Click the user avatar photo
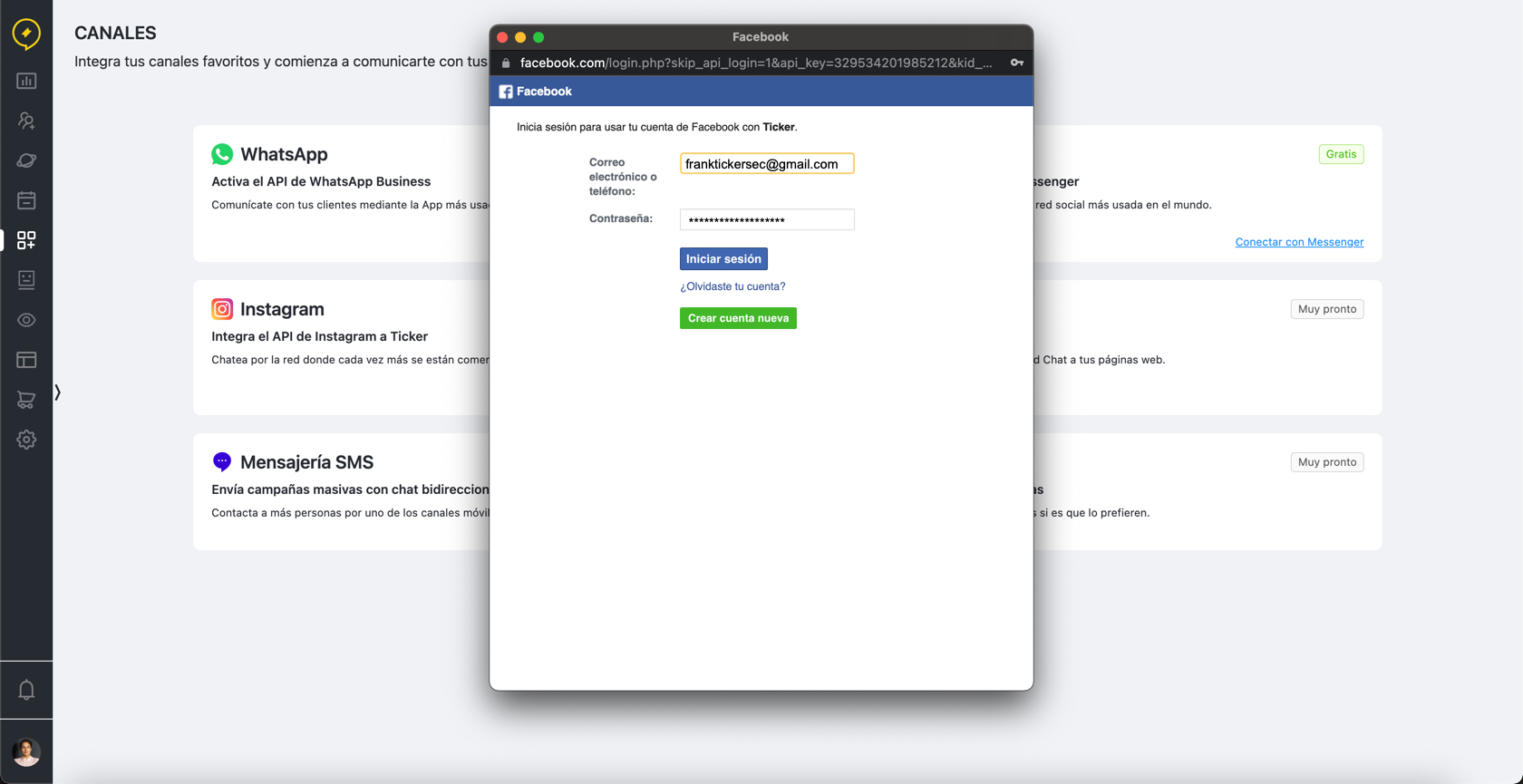Screen dimensions: 1523x784 [x=26, y=751]
